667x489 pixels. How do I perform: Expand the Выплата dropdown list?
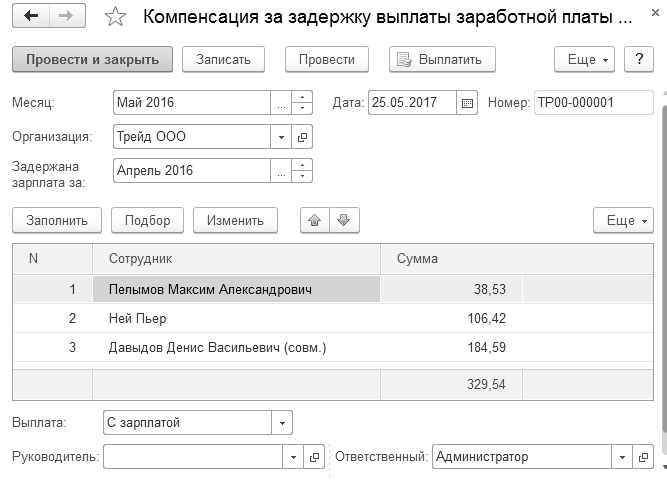[281, 423]
